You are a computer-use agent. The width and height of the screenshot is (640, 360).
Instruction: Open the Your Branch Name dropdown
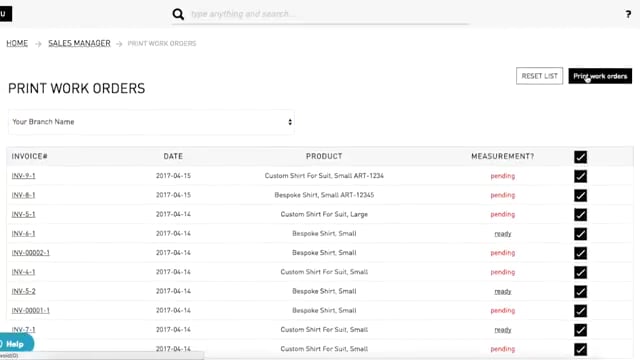point(151,122)
